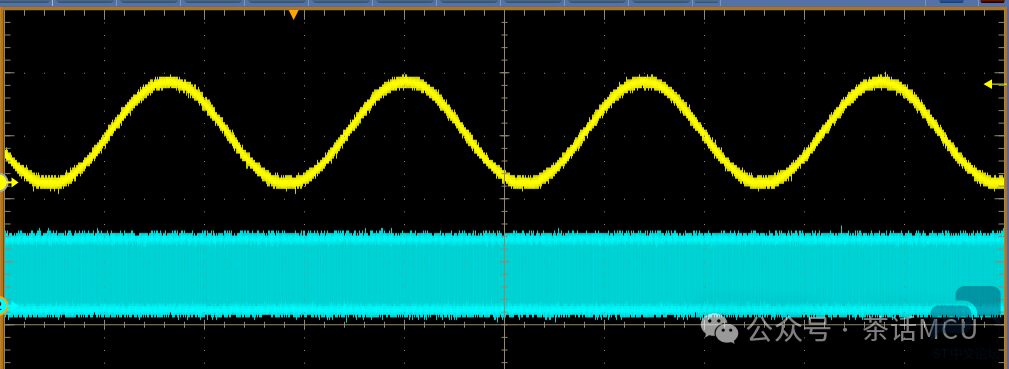Select the yellow trigger level arrow

[995, 84]
